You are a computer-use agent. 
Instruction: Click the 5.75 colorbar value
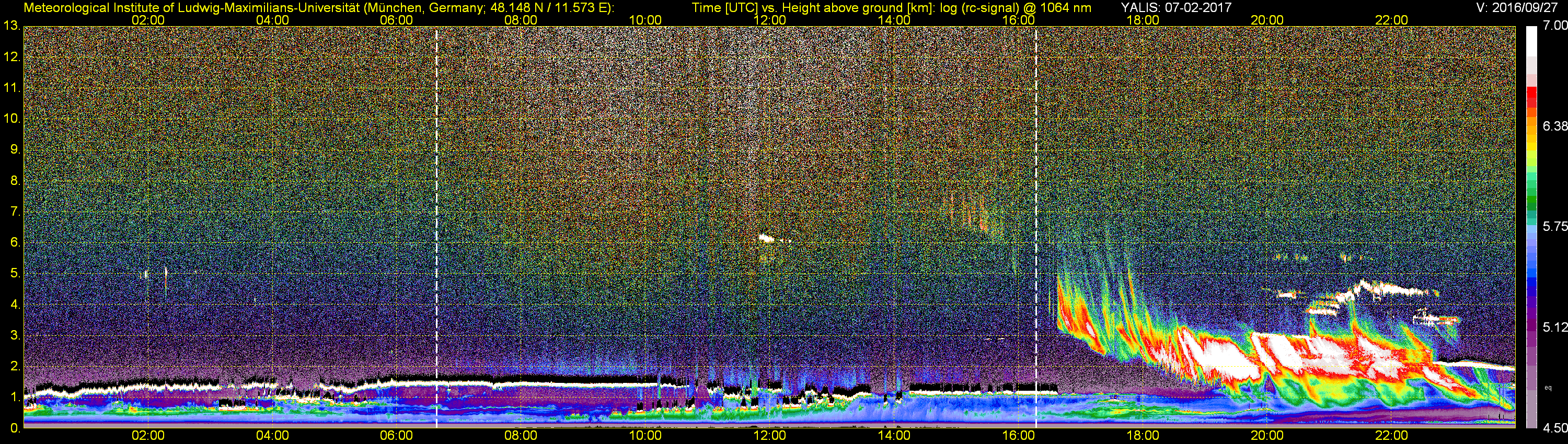coord(1554,226)
